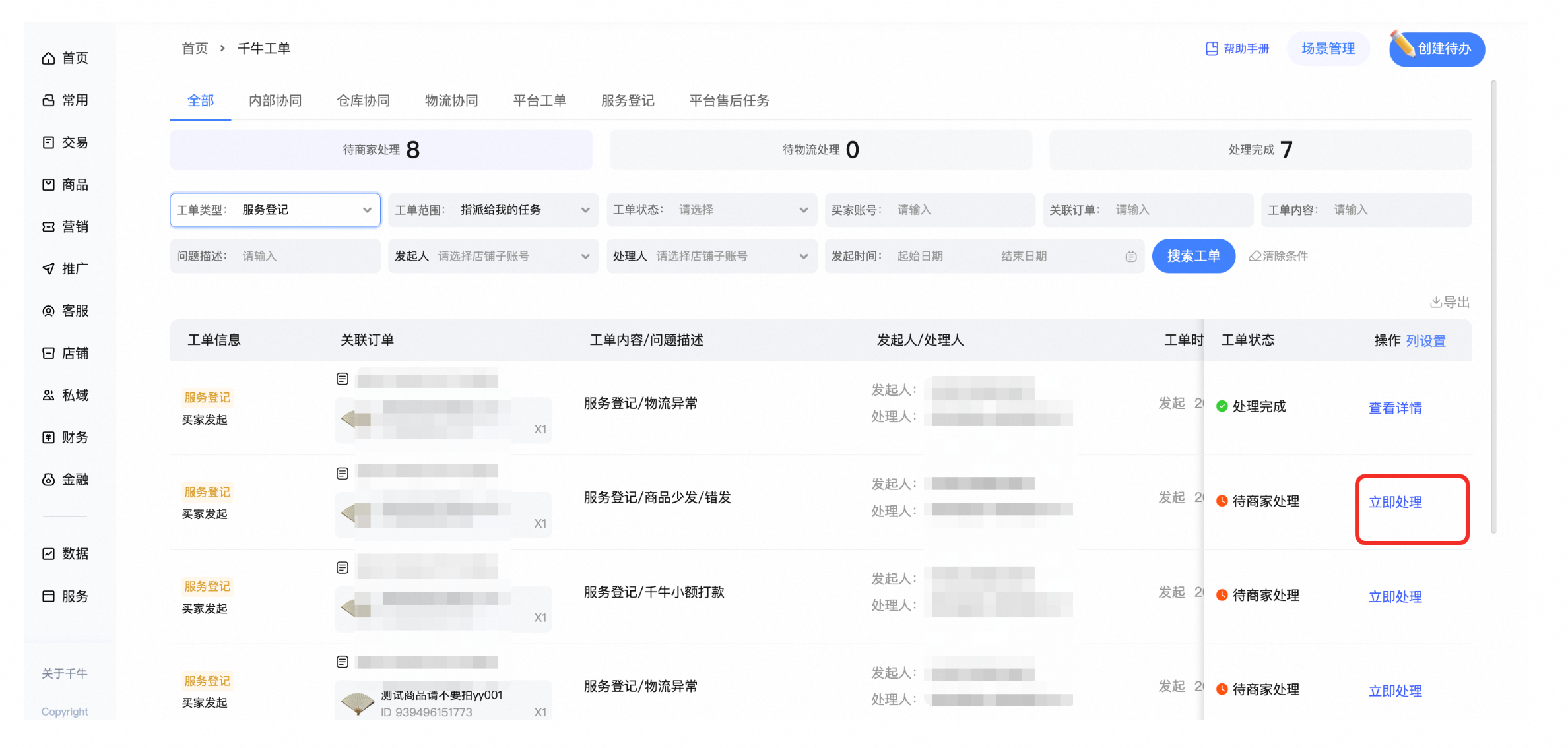Open the 客服 sidebar item
The image size is (1568, 748).
click(x=65, y=311)
